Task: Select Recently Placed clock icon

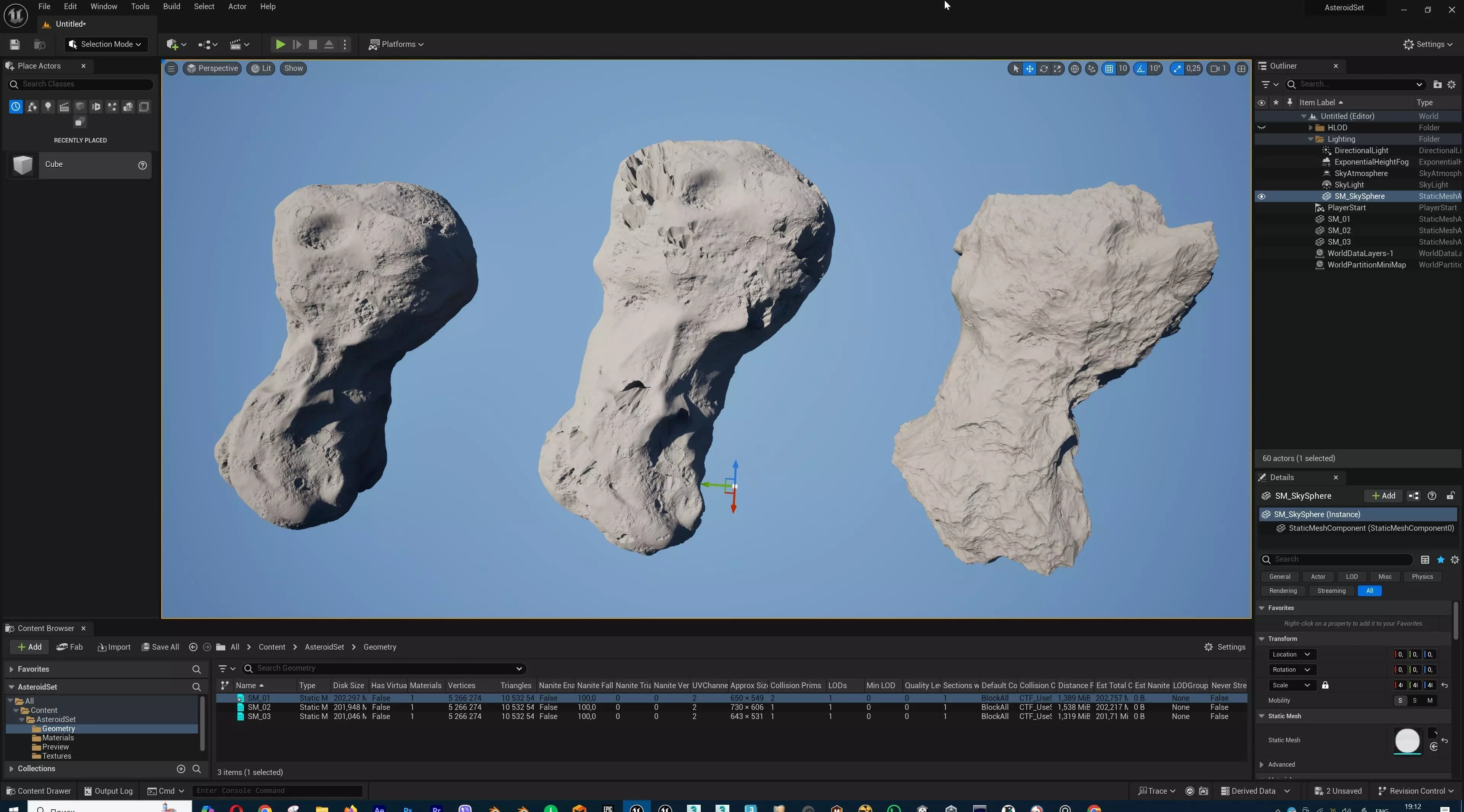Action: tap(16, 107)
